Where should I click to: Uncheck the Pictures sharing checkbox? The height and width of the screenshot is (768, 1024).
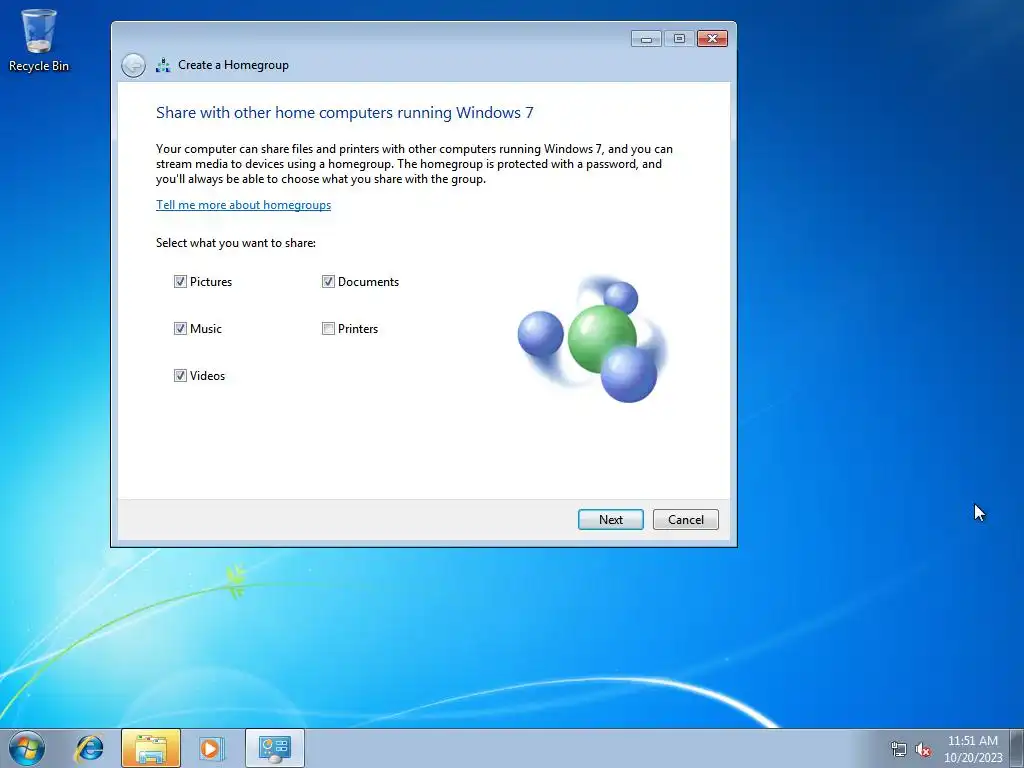(x=180, y=281)
